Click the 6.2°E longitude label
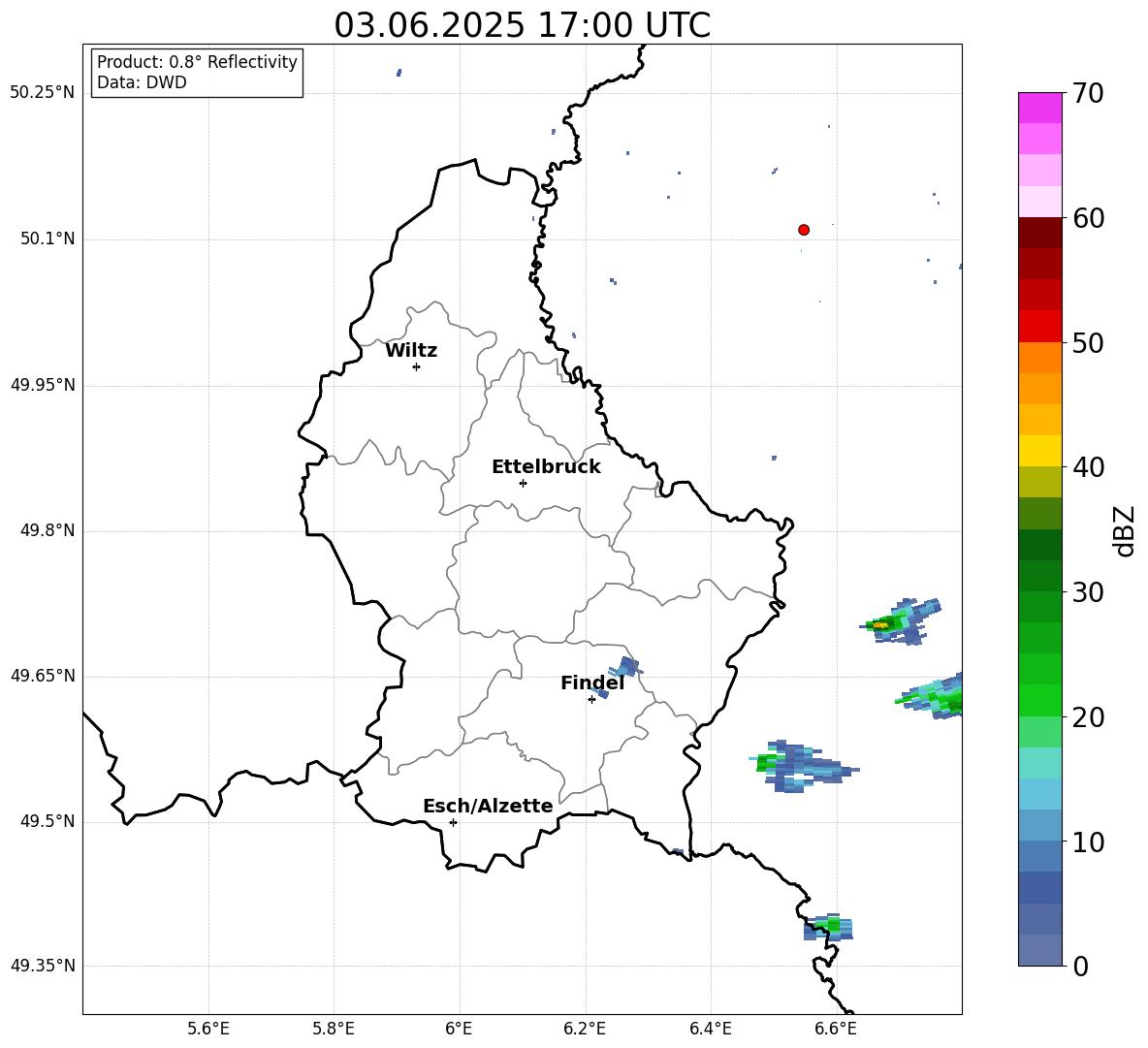The height and width of the screenshot is (1048, 1148). coord(585,1029)
